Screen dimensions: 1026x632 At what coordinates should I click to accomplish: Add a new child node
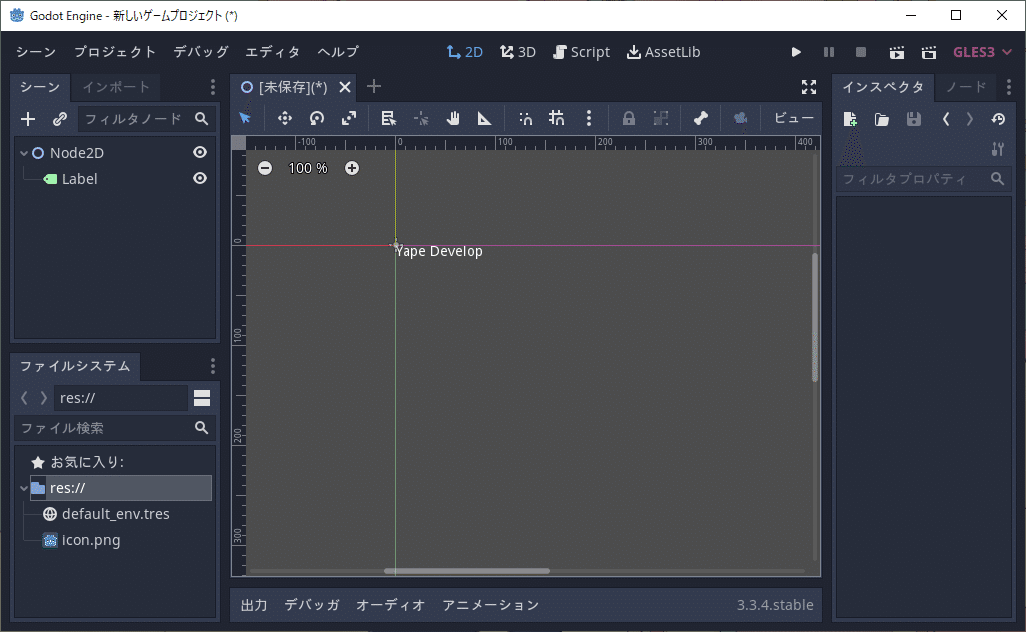(x=28, y=119)
